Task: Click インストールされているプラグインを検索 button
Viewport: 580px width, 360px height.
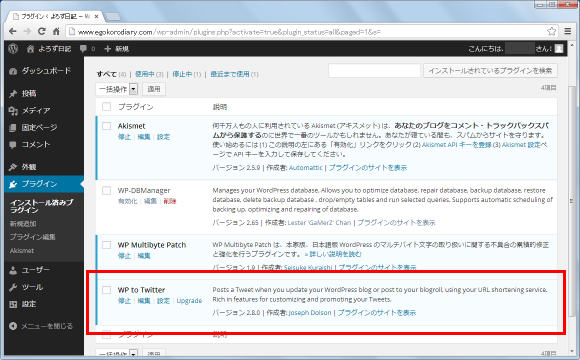Action: [x=490, y=71]
